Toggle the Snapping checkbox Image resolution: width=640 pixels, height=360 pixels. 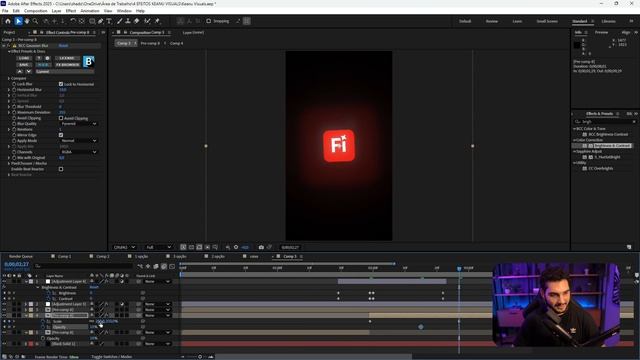[x=209, y=21]
